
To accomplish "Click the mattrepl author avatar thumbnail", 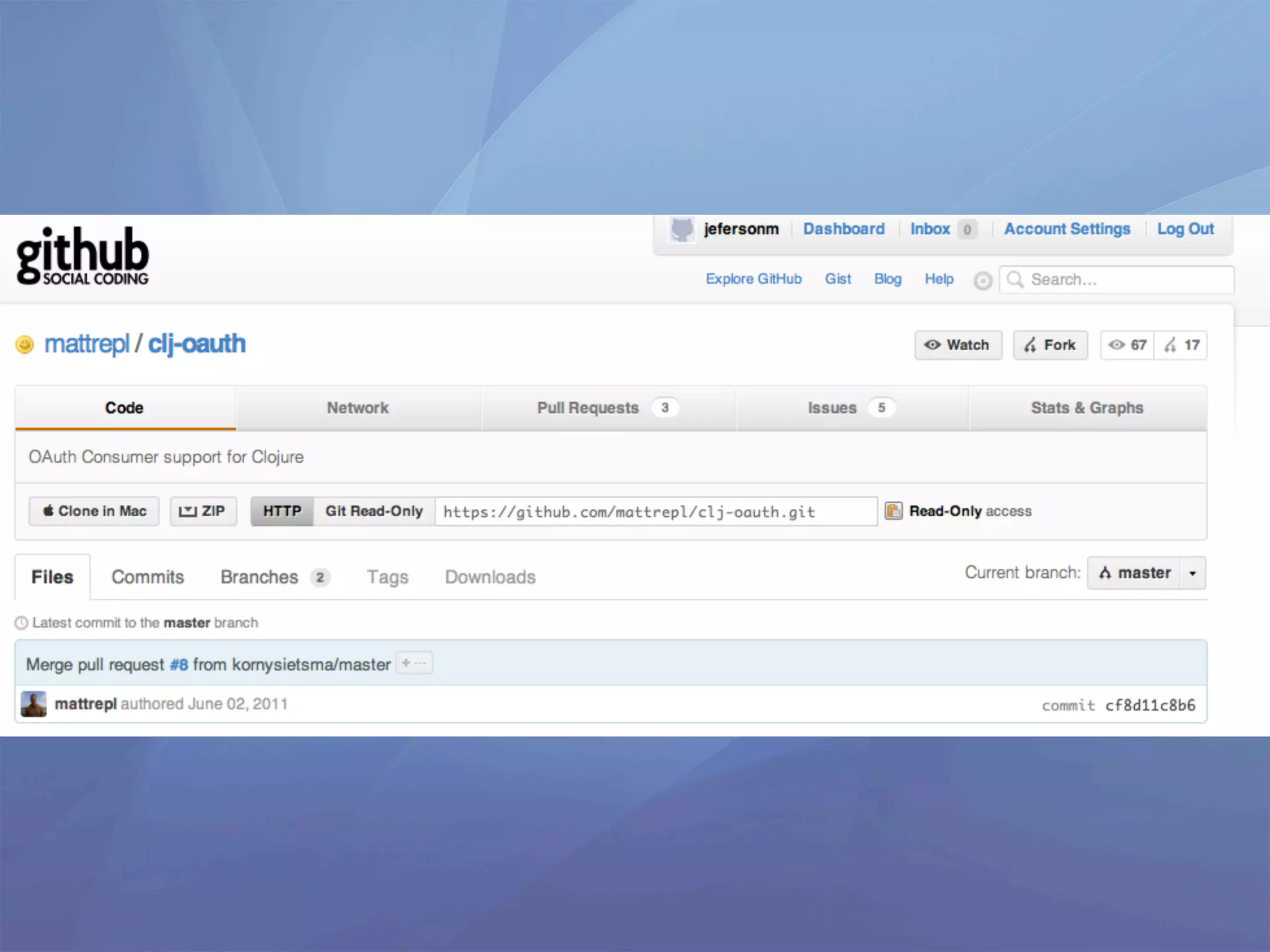I will click(x=33, y=704).
